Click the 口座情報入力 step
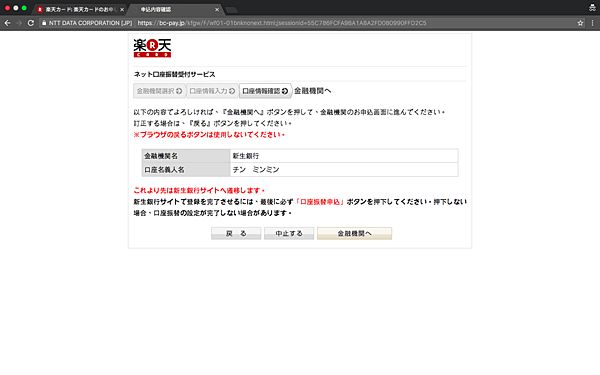The image size is (600, 375). [x=212, y=91]
